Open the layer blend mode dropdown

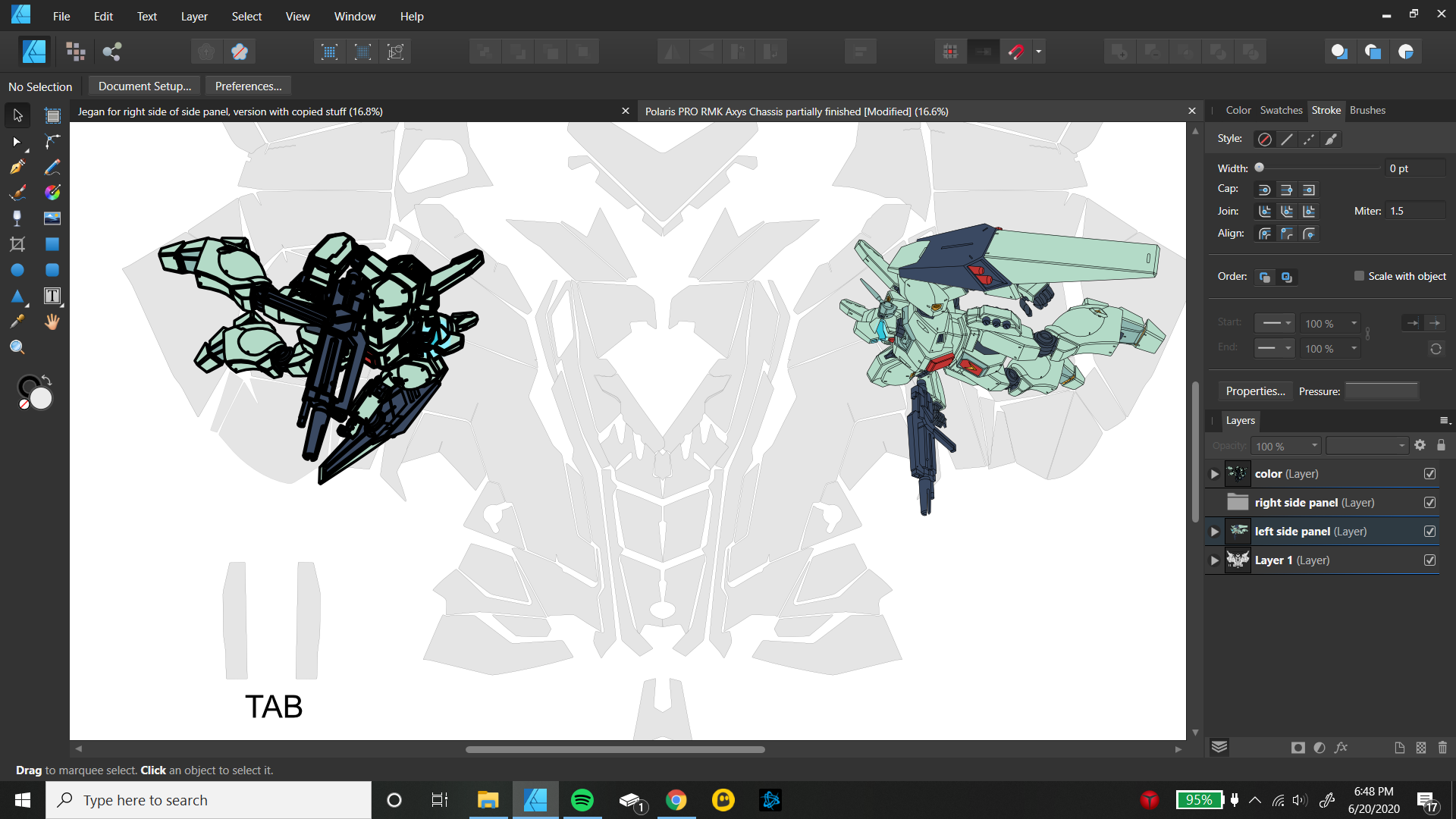pyautogui.click(x=1367, y=446)
